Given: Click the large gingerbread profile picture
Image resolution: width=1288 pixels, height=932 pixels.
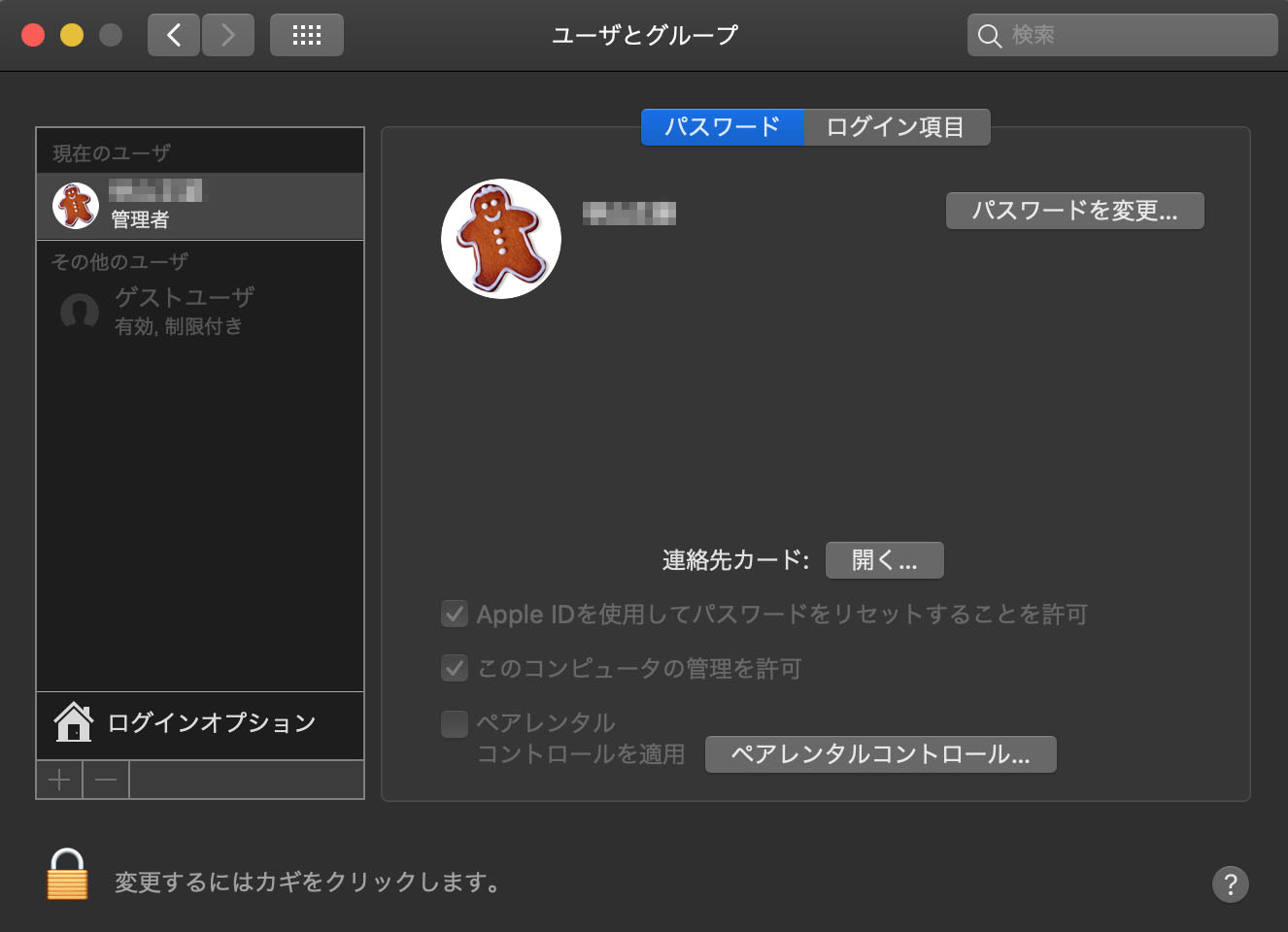Looking at the screenshot, I should 501,239.
